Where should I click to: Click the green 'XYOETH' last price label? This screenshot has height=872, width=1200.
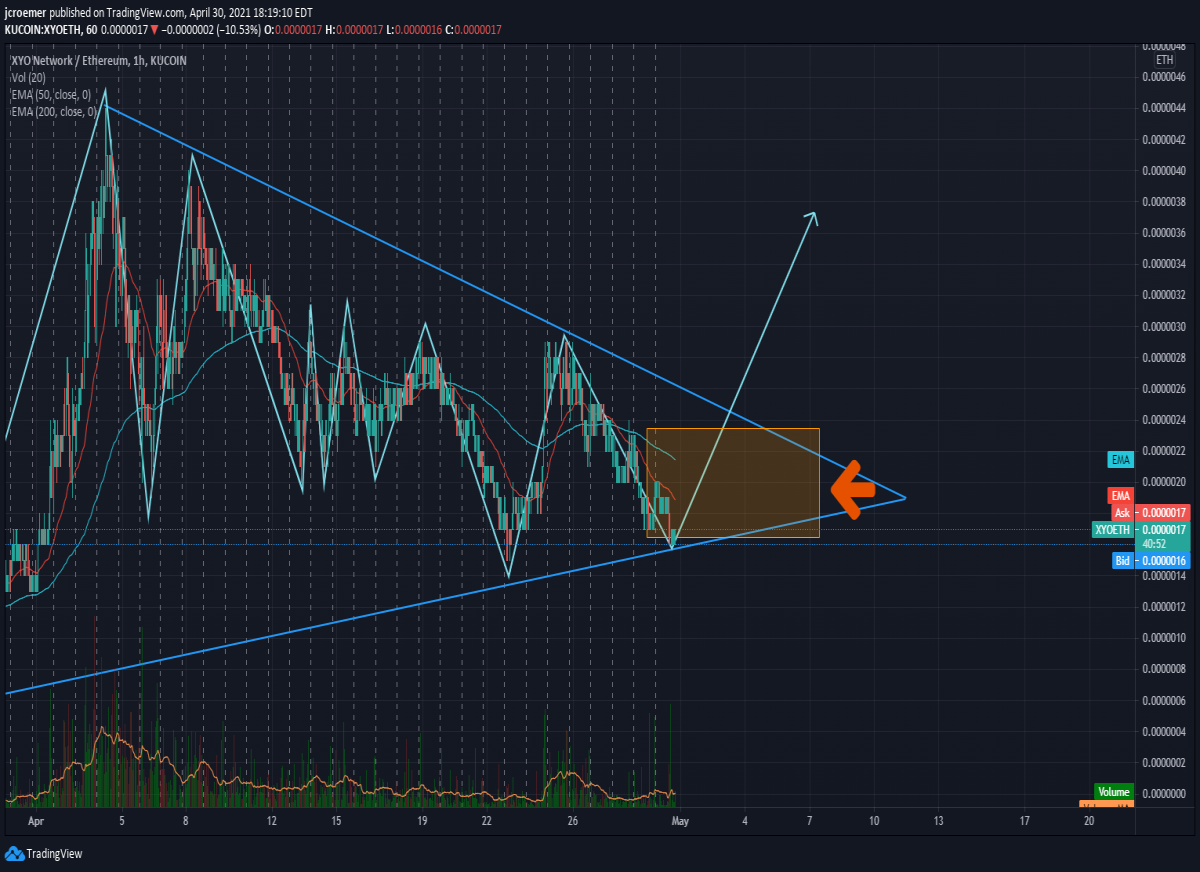coord(1113,529)
